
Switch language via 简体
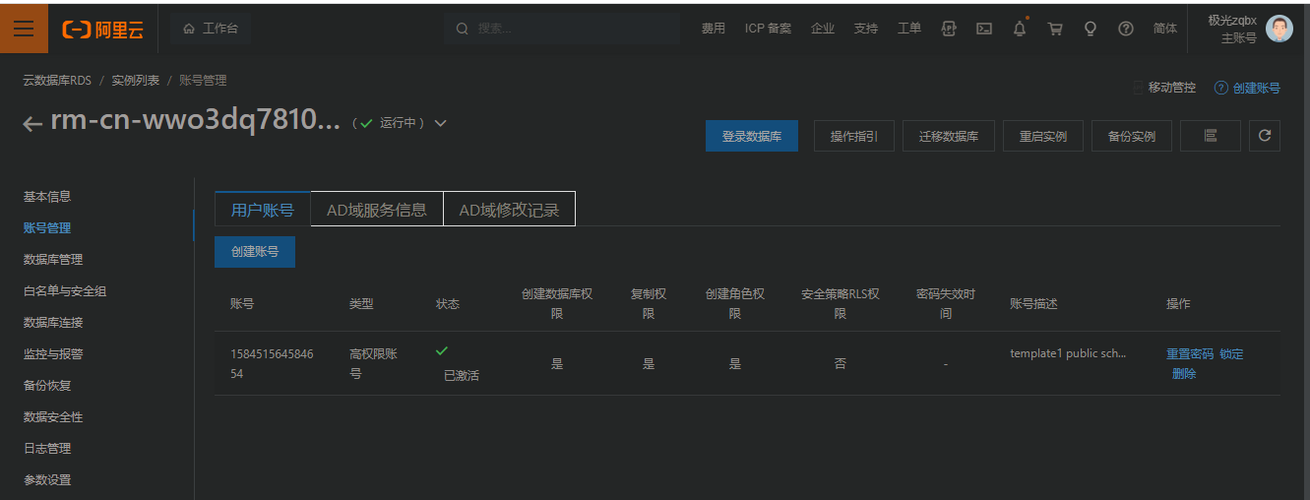click(1165, 29)
